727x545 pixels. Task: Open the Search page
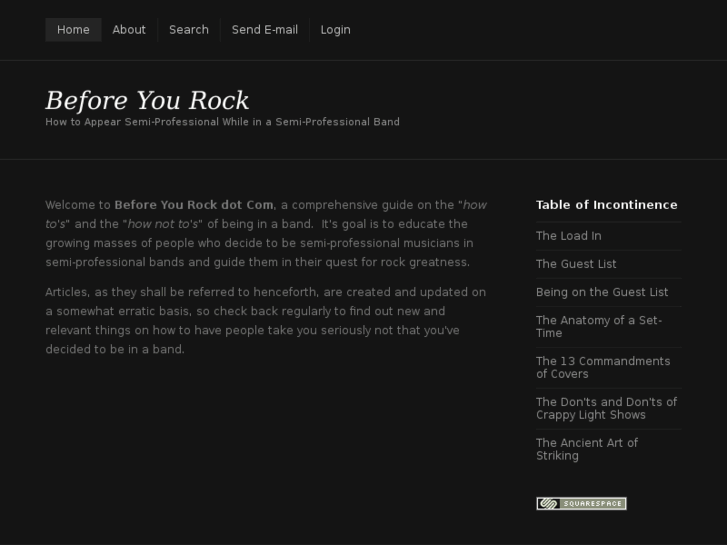pos(189,30)
